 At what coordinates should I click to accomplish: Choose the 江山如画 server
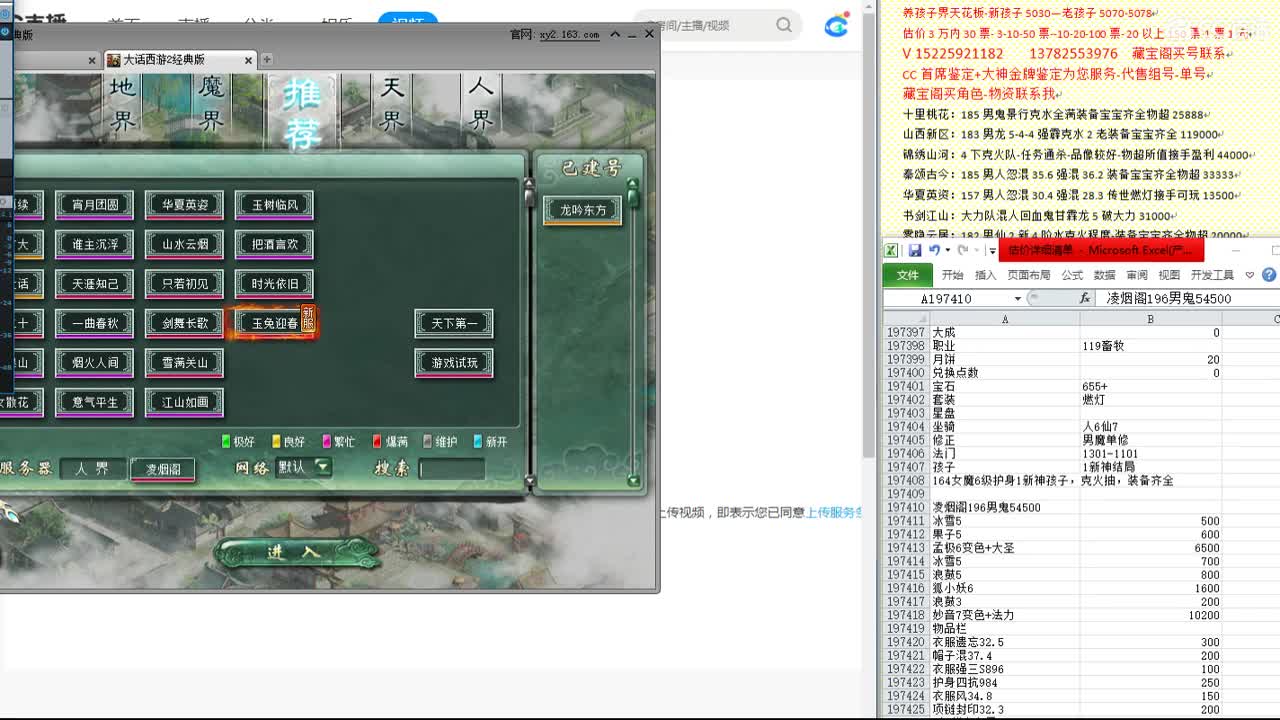[185, 402]
